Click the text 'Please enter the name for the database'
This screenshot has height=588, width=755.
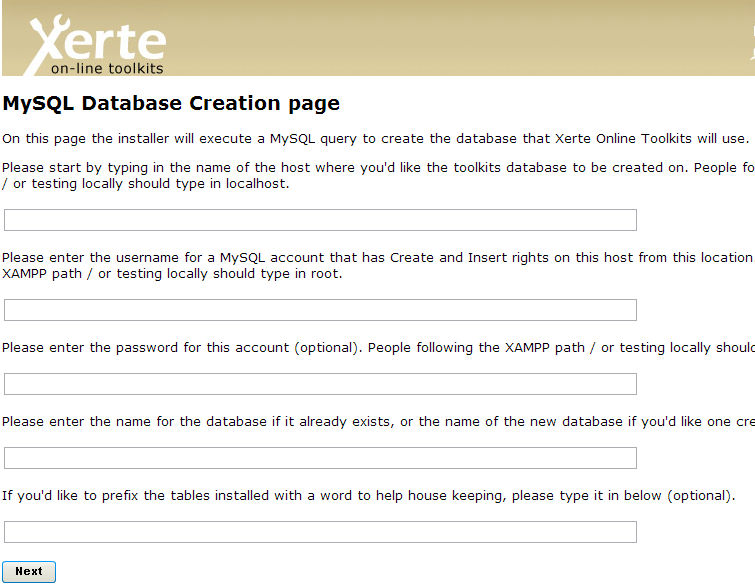tap(134, 422)
